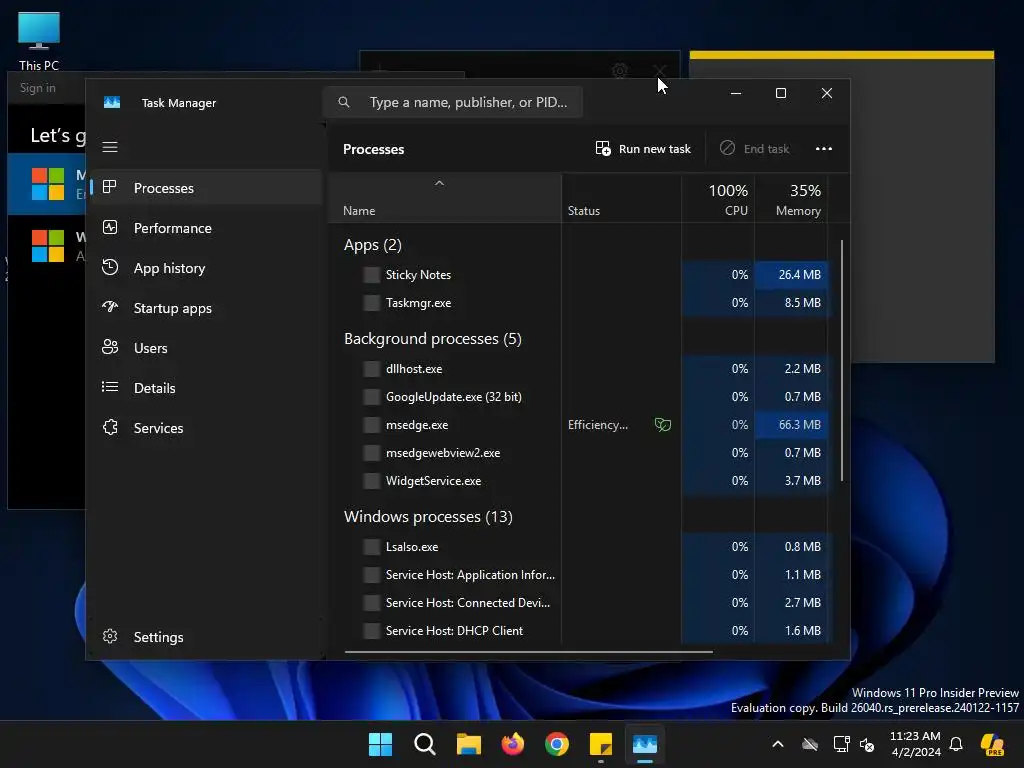
Task: Click the Run new task button
Action: [x=643, y=149]
